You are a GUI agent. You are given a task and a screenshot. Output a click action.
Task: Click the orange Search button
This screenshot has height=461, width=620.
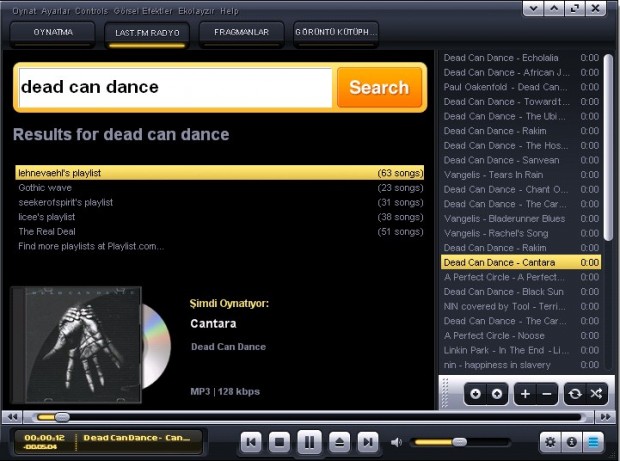(x=379, y=87)
